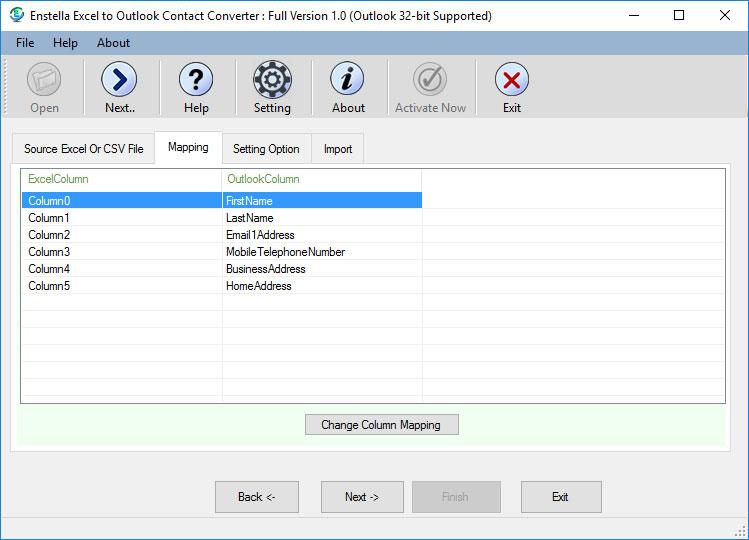Switch to Source Excel Or CSV File tab
749x540 pixels.
(x=84, y=149)
